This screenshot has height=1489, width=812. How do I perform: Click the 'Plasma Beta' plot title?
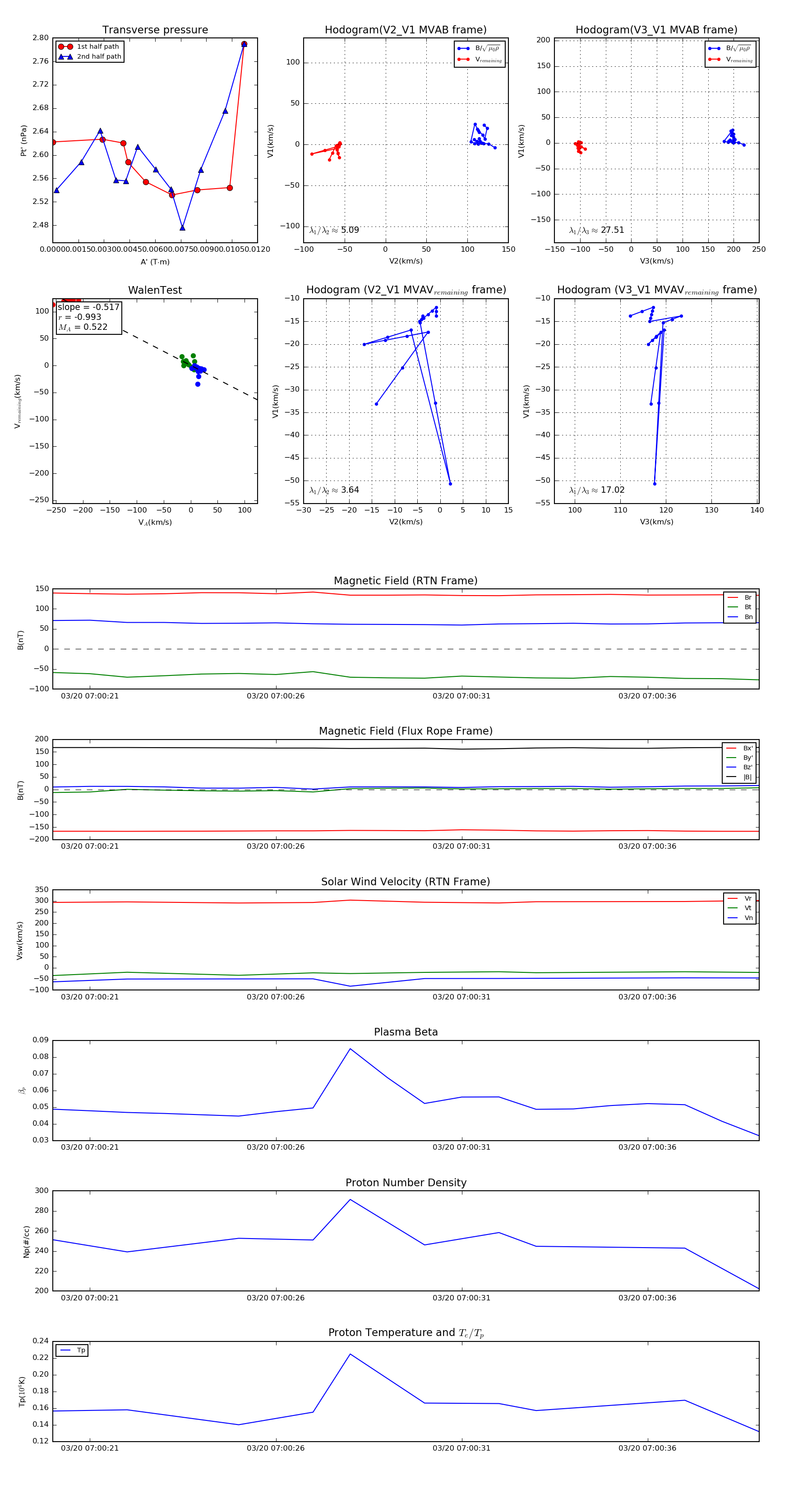[406, 1032]
